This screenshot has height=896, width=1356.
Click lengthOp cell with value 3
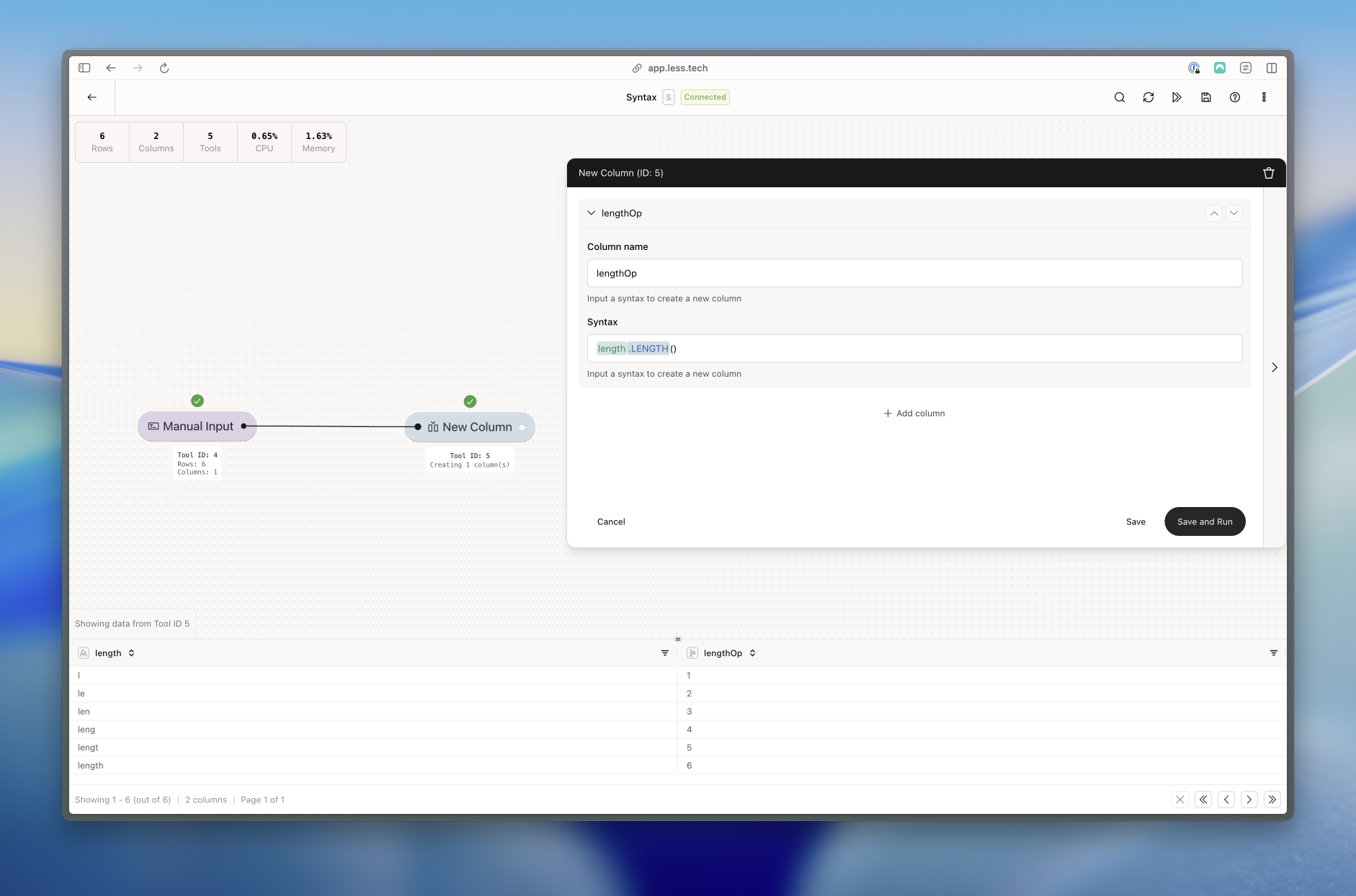(982, 712)
